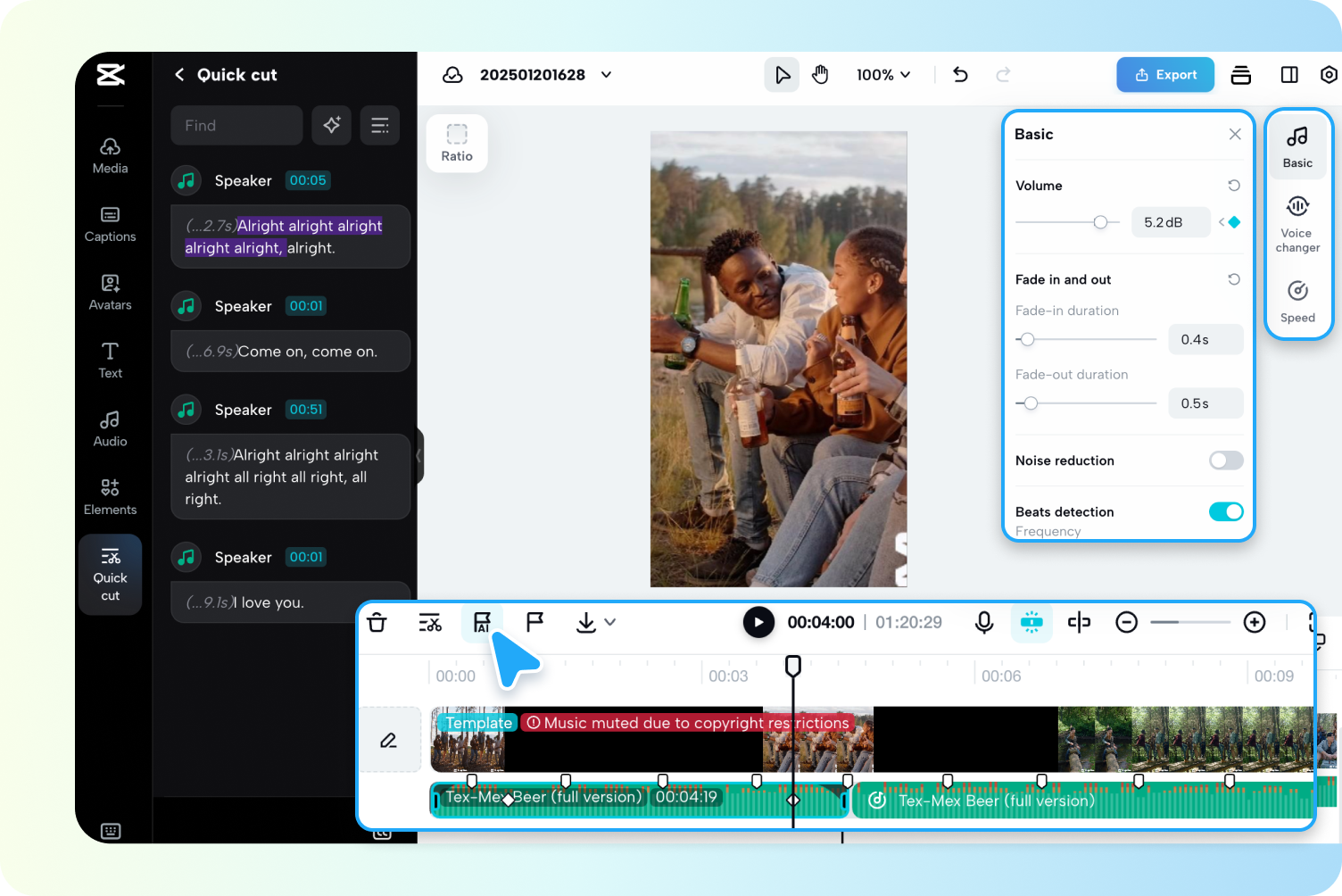Add a manual marker with the flag icon

coord(534,622)
